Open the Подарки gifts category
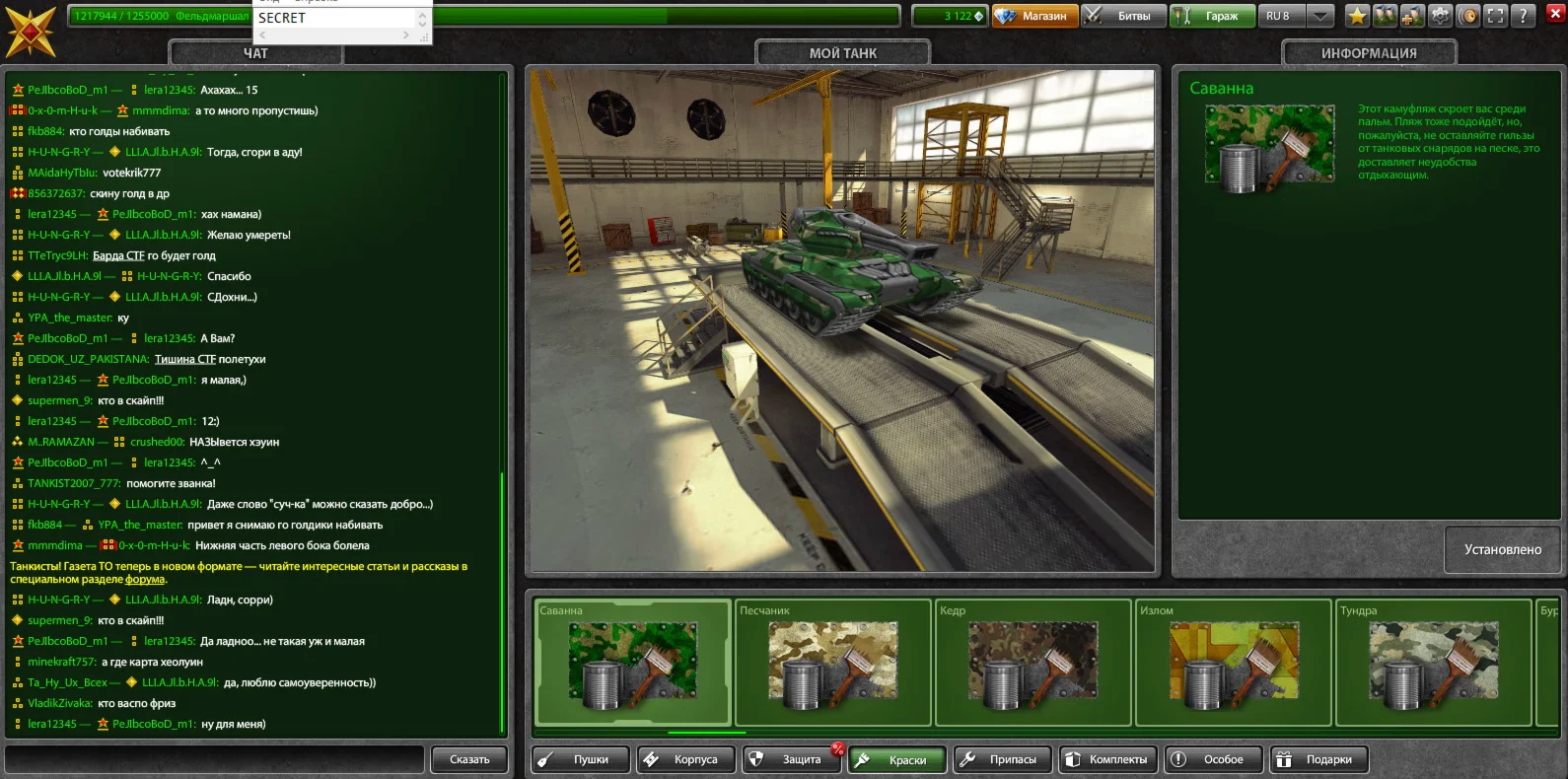Image resolution: width=1568 pixels, height=779 pixels. (x=1319, y=759)
